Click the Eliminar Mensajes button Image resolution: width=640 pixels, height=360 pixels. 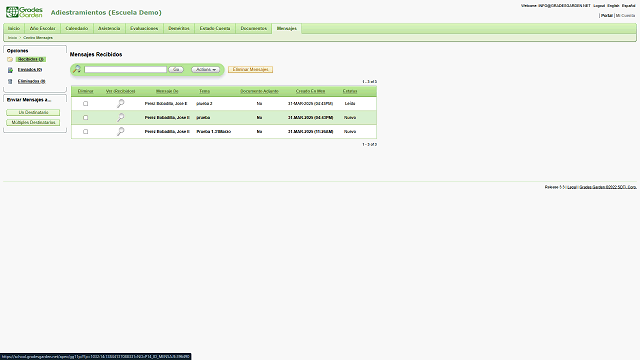[x=251, y=70]
